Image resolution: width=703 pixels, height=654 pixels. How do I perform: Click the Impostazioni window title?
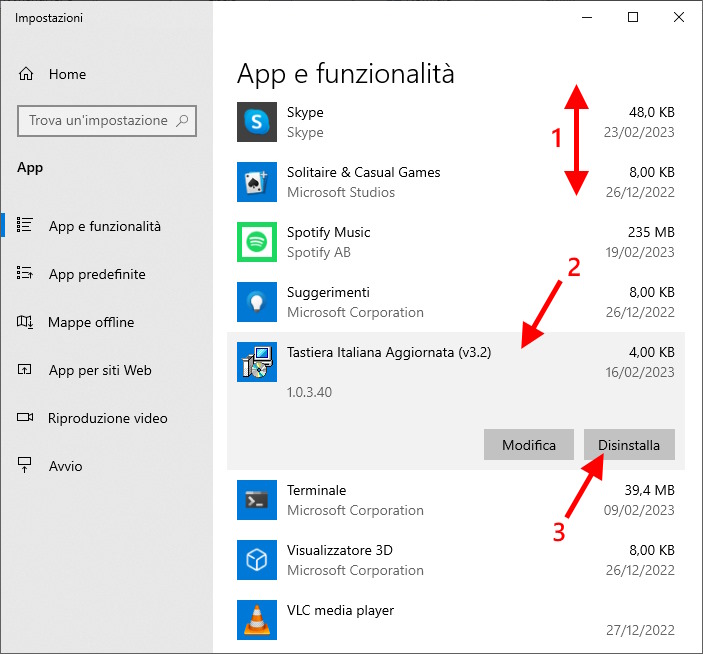pyautogui.click(x=49, y=18)
